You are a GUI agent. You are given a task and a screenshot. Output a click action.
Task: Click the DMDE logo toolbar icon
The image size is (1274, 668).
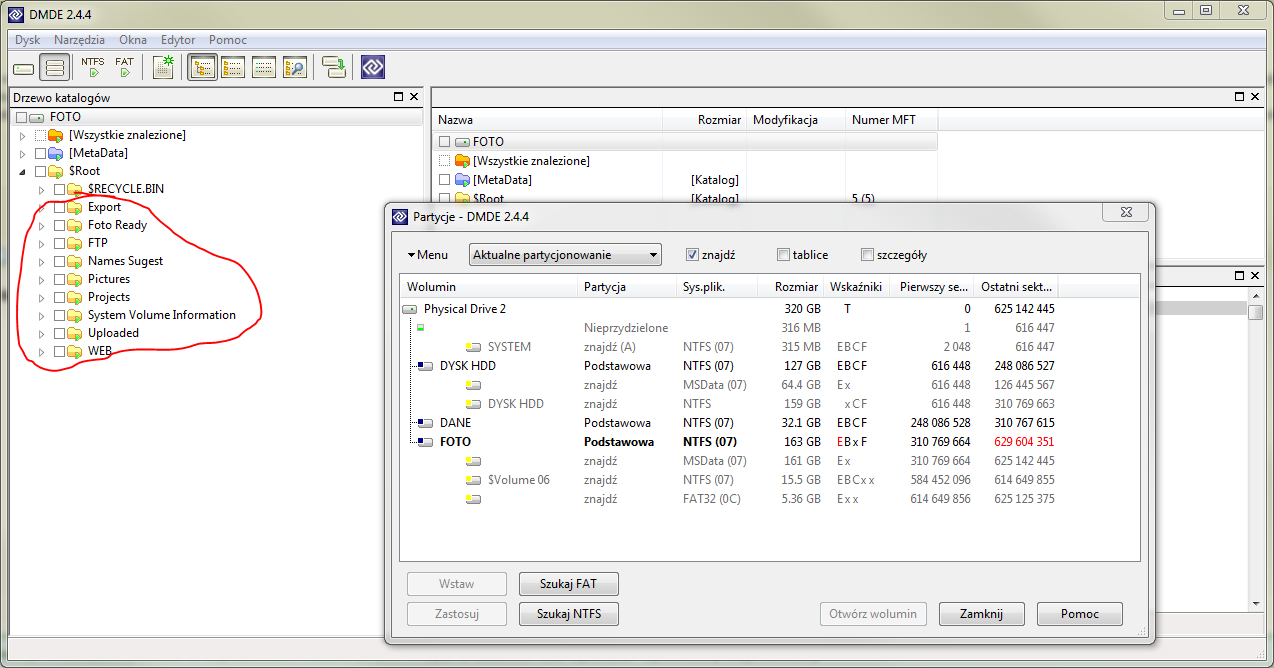pos(373,68)
